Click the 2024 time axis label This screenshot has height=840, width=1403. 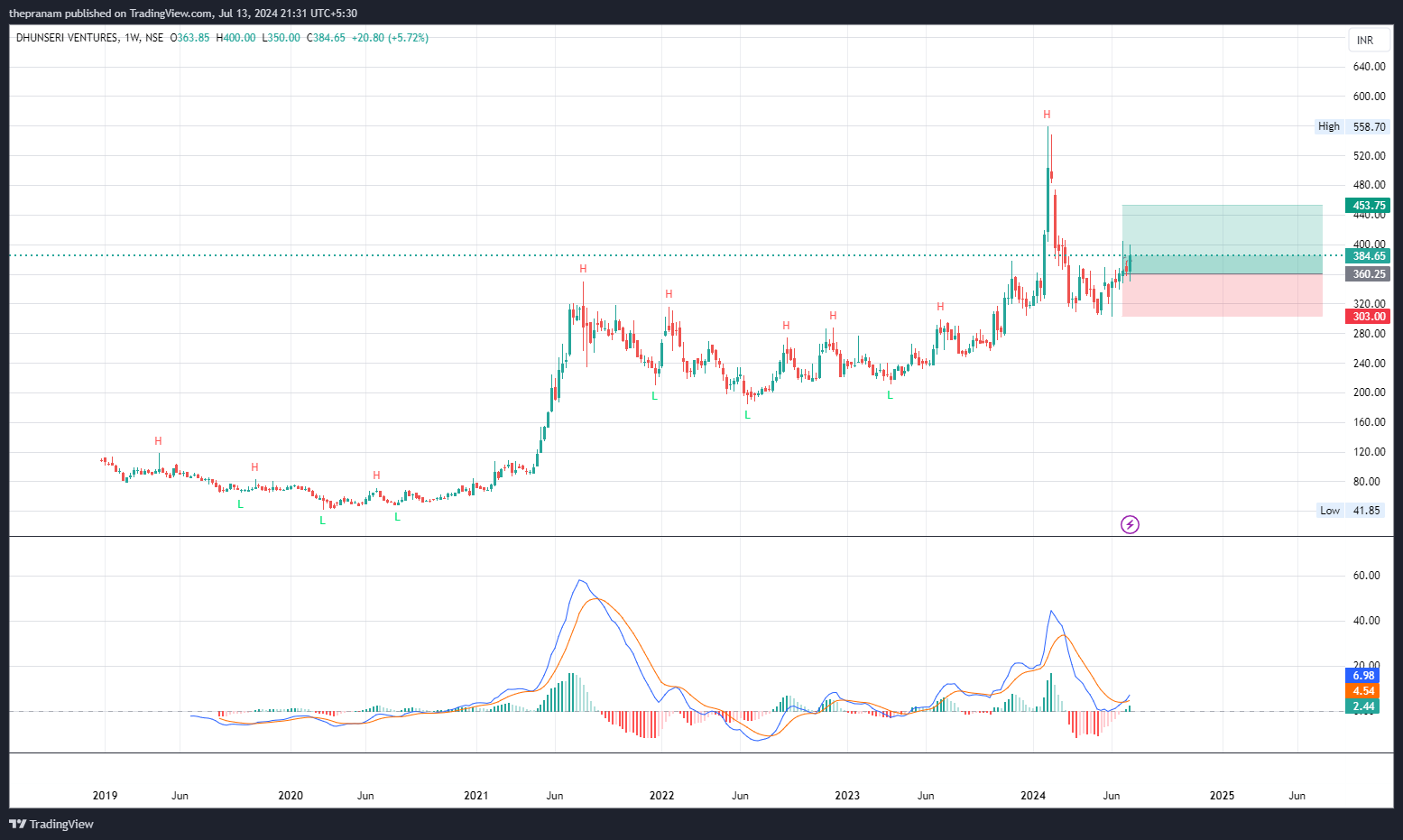(1033, 796)
